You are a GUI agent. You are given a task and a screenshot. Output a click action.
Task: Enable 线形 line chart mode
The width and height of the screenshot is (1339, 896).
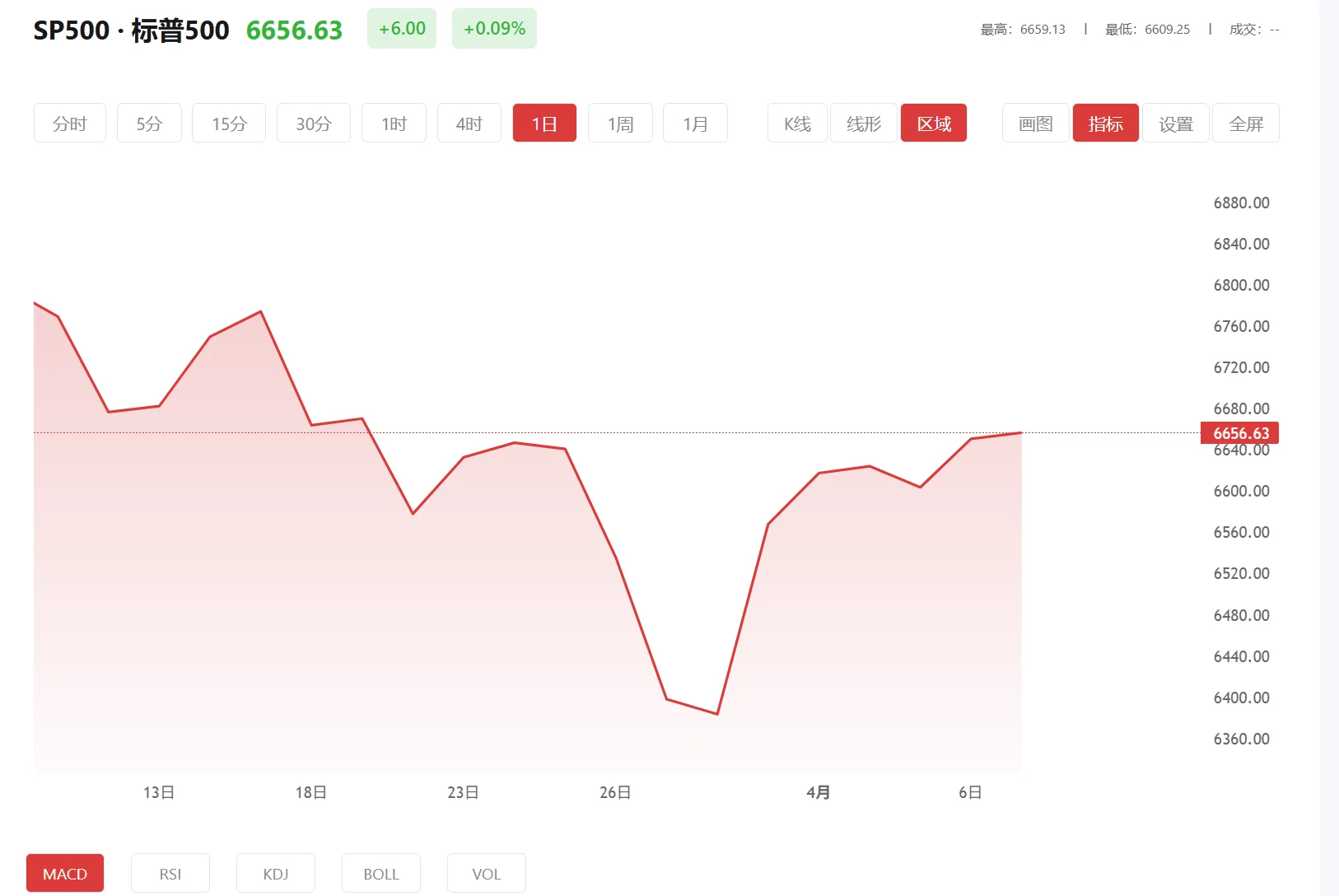click(863, 122)
